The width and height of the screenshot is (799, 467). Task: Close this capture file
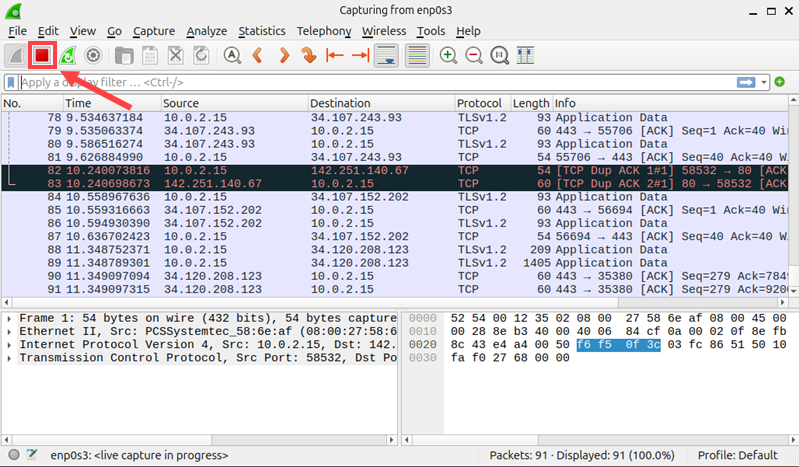(x=175, y=55)
